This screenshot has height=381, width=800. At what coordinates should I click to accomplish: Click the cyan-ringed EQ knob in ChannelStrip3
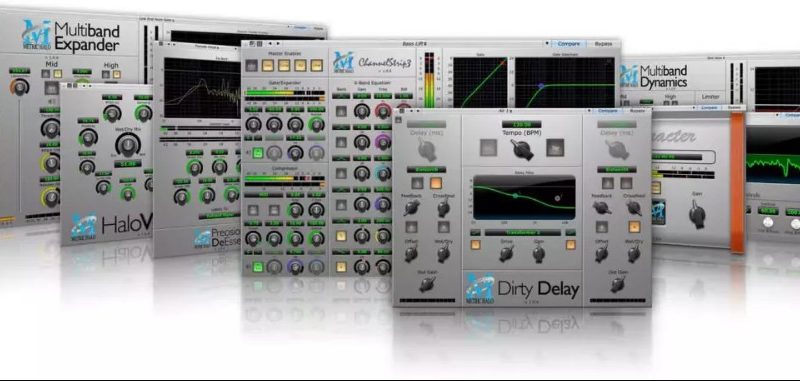coord(383,173)
